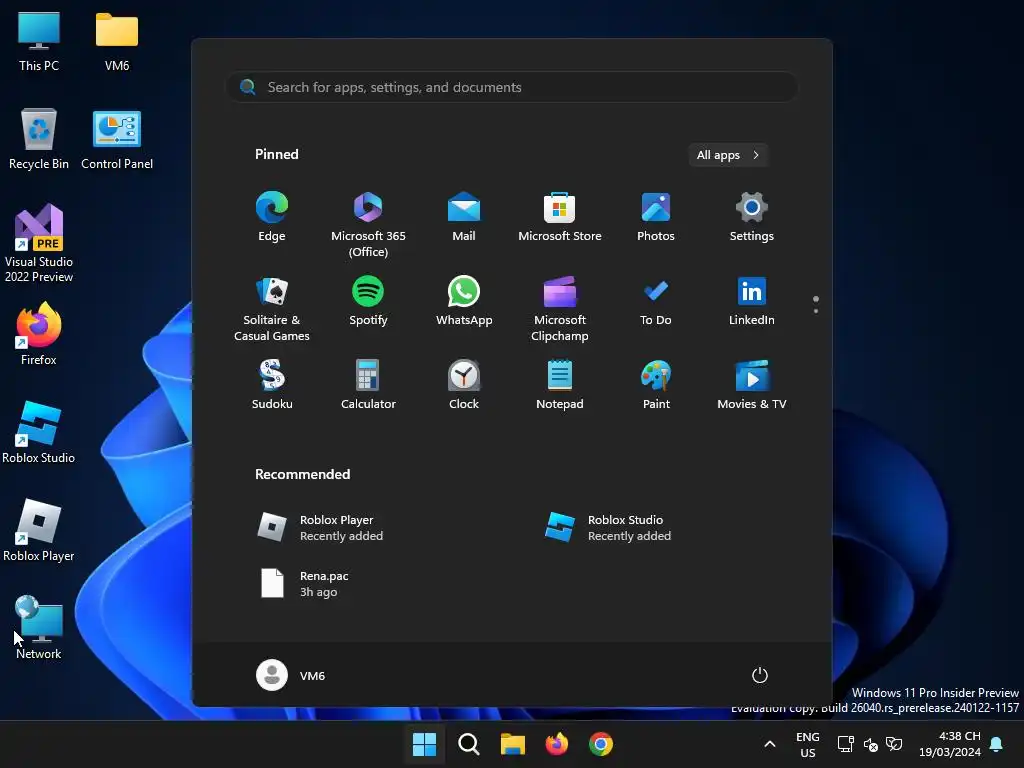Open Settings from pinned apps

pos(752,217)
